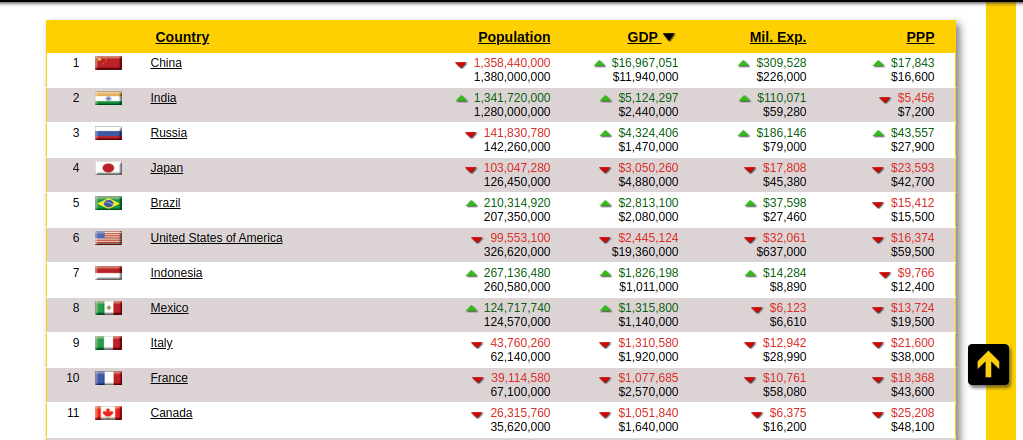The image size is (1023, 440).
Task: Click the Canada flag icon
Action: 108,413
